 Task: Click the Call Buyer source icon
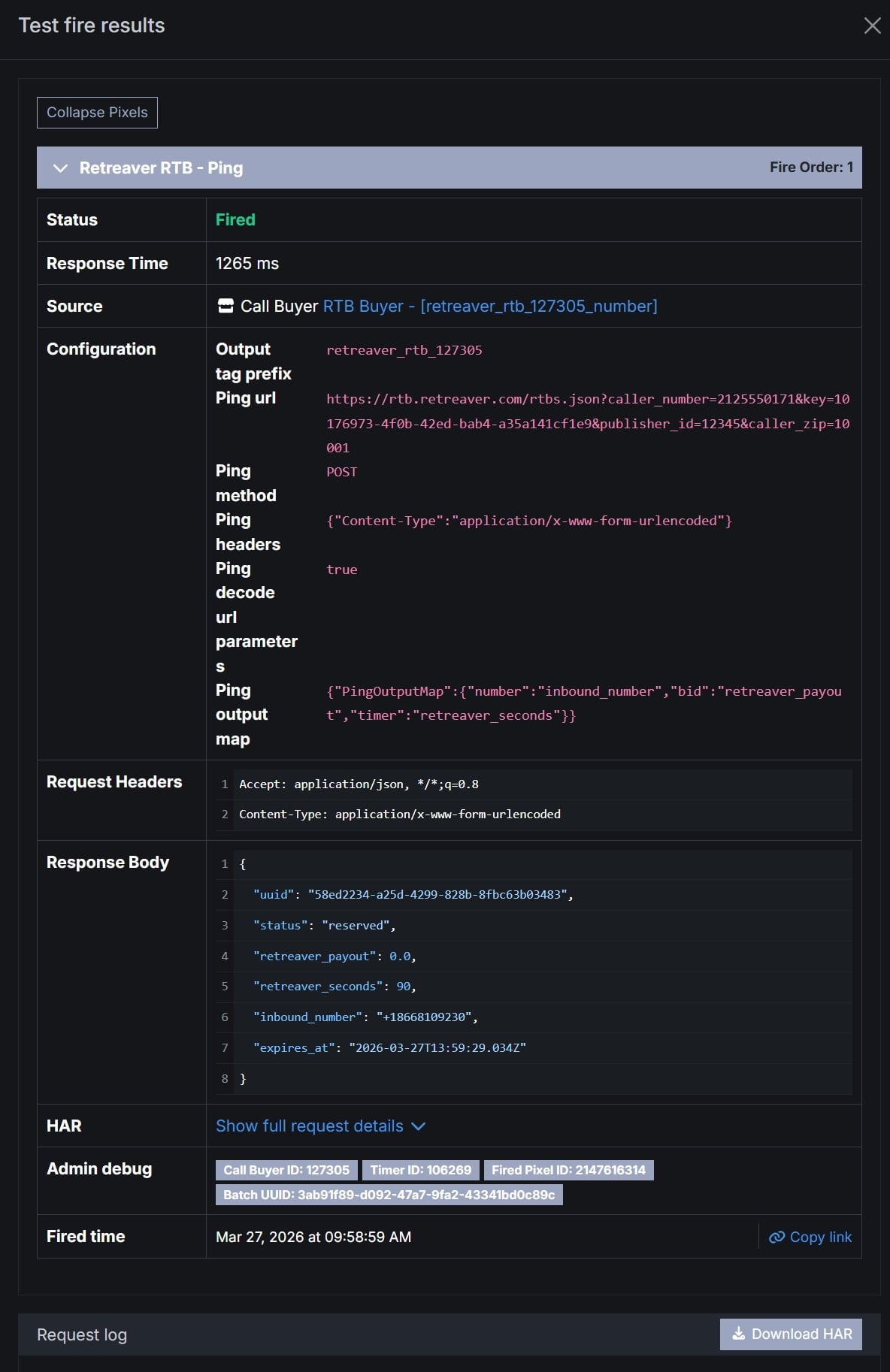tap(226, 306)
